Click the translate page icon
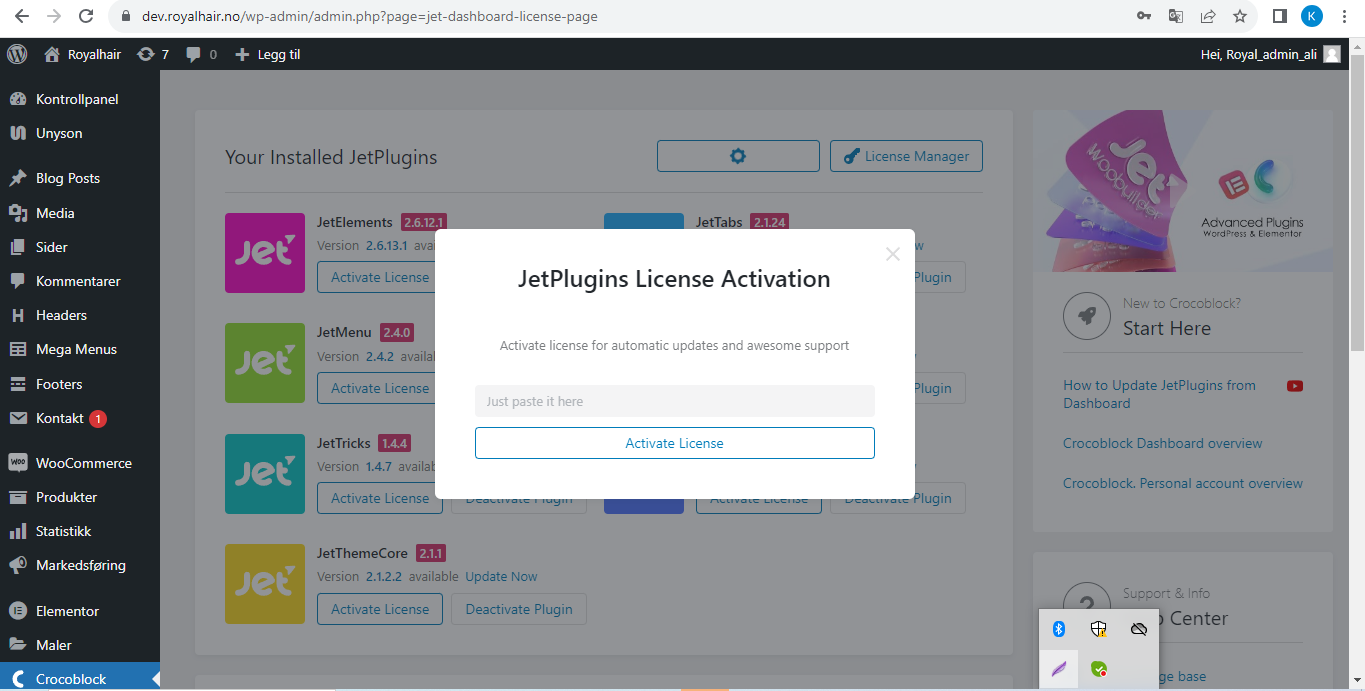 point(1176,16)
